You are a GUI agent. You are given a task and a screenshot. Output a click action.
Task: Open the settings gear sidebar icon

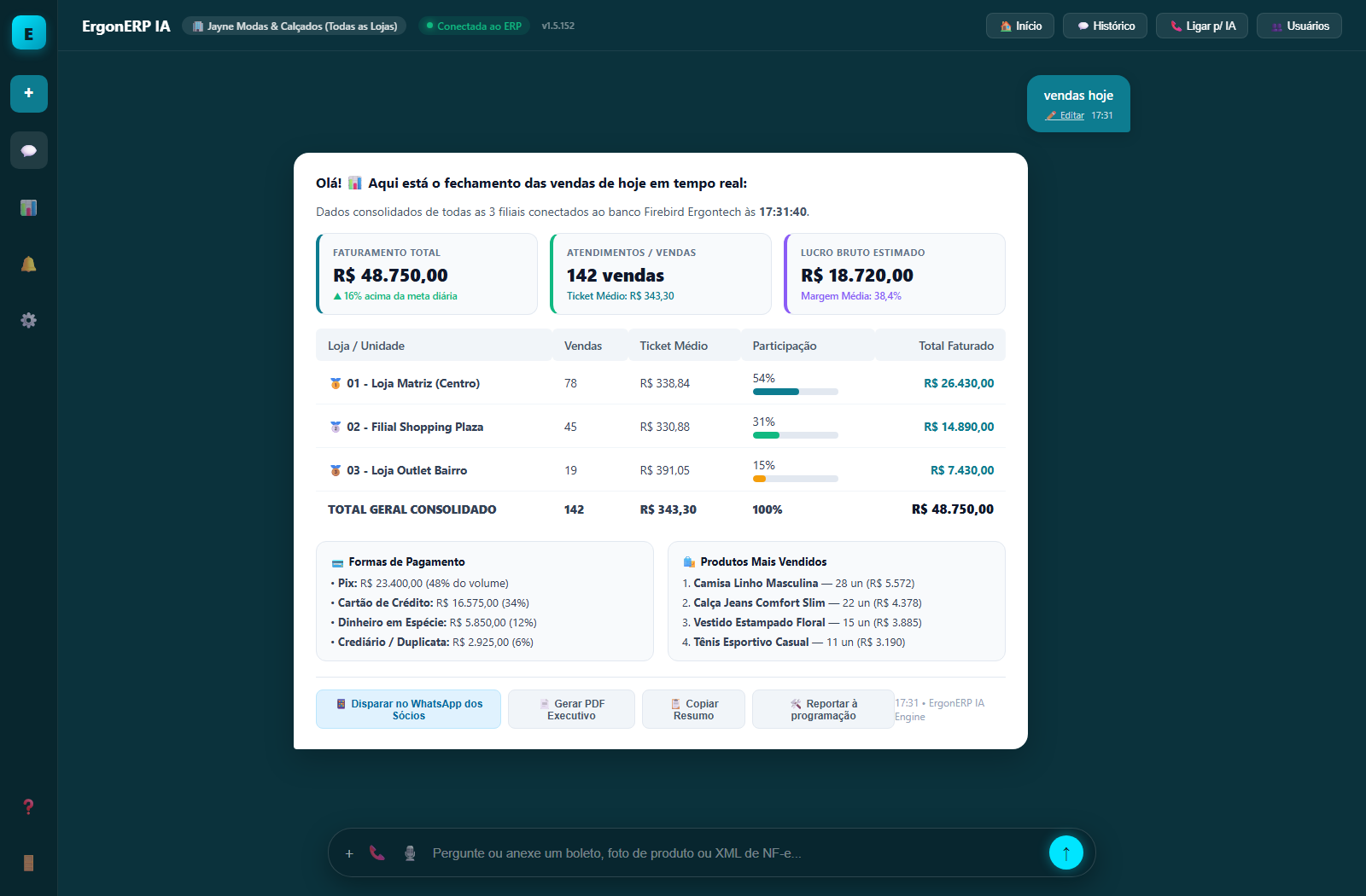29,320
